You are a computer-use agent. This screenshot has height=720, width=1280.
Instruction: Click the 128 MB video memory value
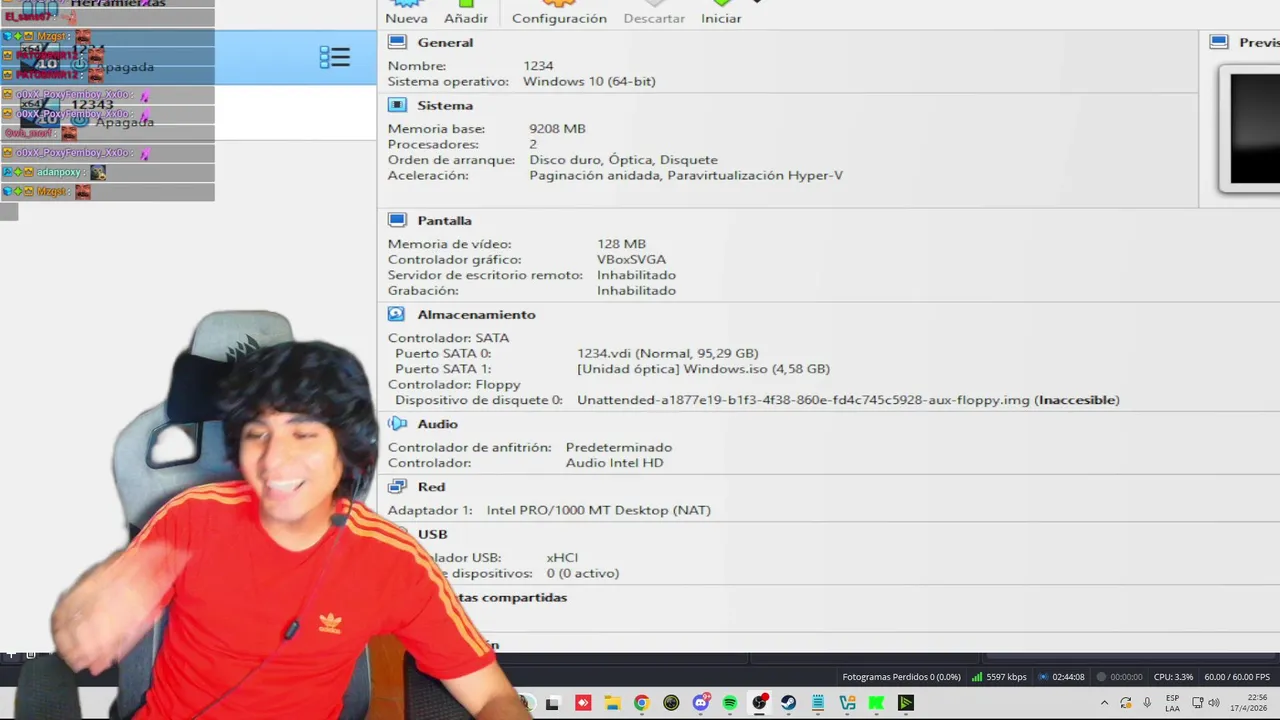621,244
